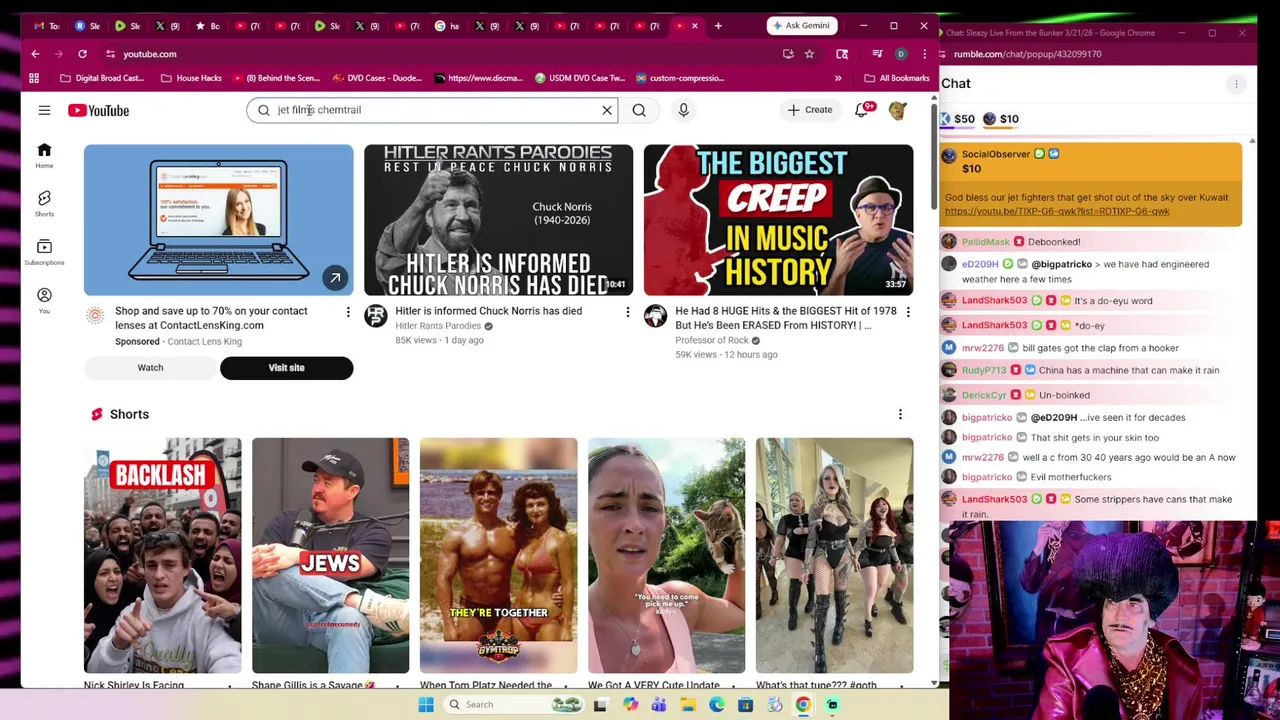Screen dimensions: 1280x720
Task: Click the Visit site button
Action: point(286,368)
